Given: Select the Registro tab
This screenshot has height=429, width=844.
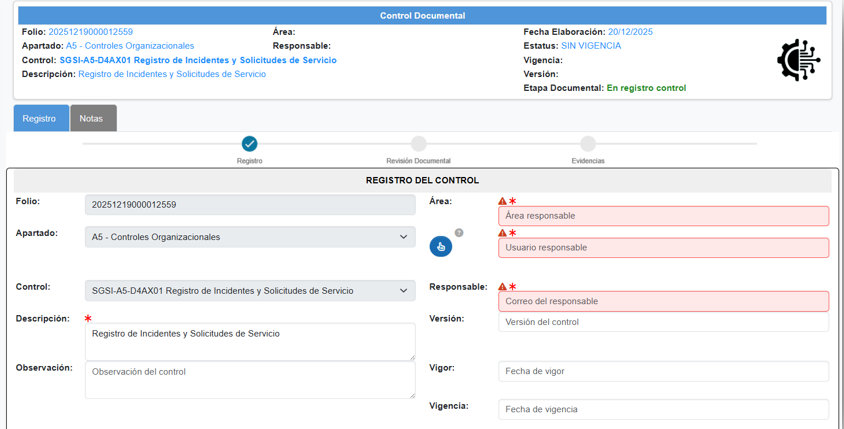Looking at the screenshot, I should pyautogui.click(x=40, y=118).
